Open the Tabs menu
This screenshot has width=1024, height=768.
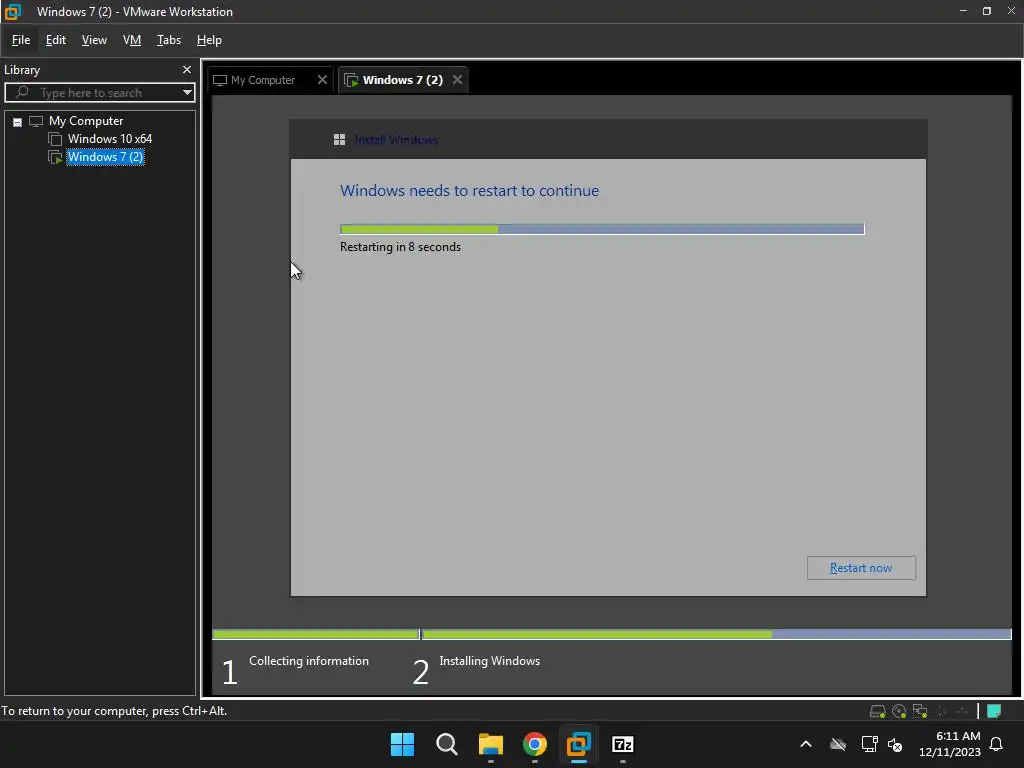[168, 40]
